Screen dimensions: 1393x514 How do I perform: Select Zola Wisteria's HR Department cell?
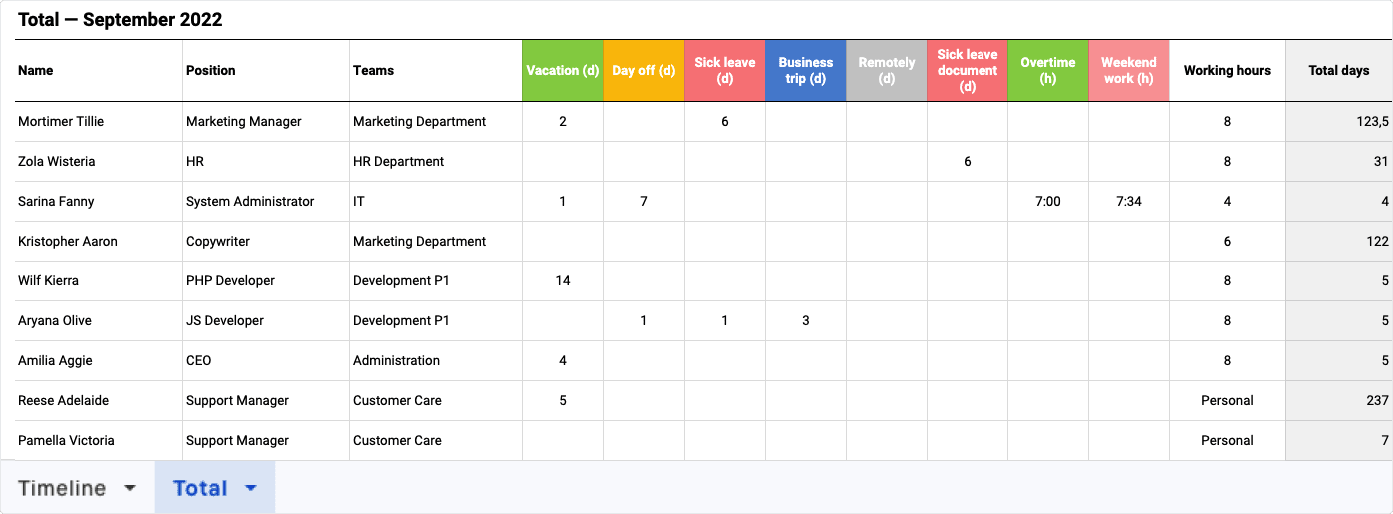click(x=398, y=161)
